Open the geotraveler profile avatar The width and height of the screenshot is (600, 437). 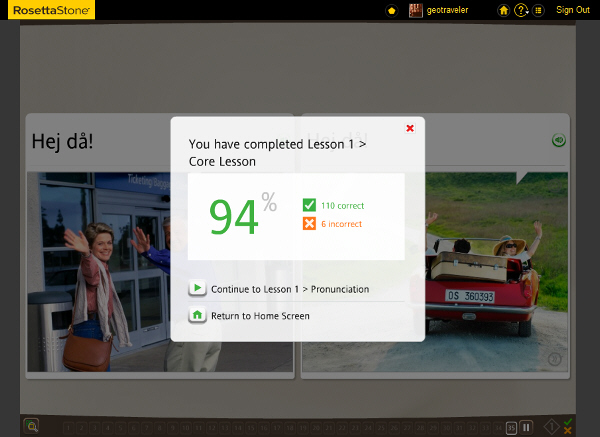(416, 10)
